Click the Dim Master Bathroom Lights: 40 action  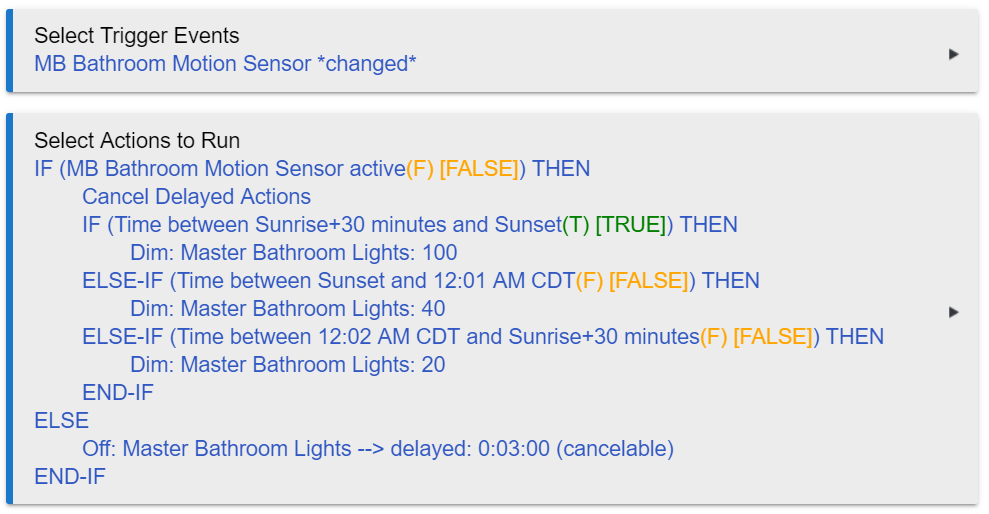[x=288, y=309]
